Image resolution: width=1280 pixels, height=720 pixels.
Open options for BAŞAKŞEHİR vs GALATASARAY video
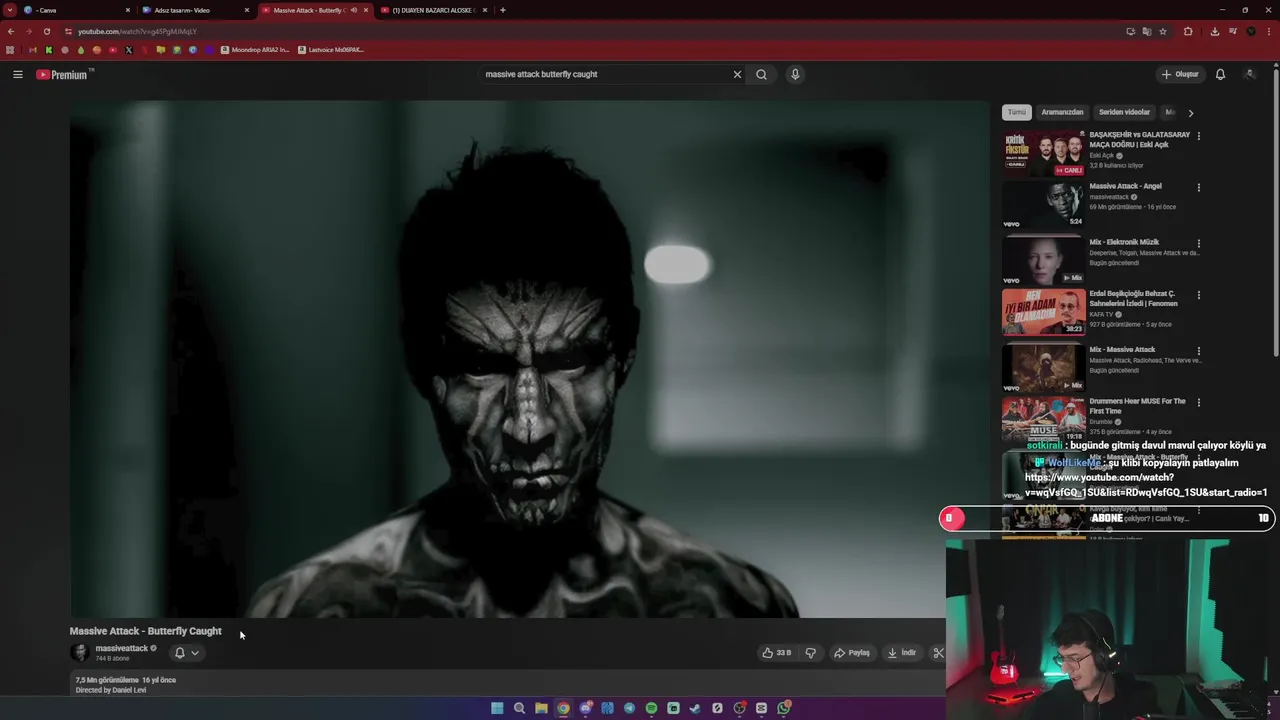pos(1198,136)
